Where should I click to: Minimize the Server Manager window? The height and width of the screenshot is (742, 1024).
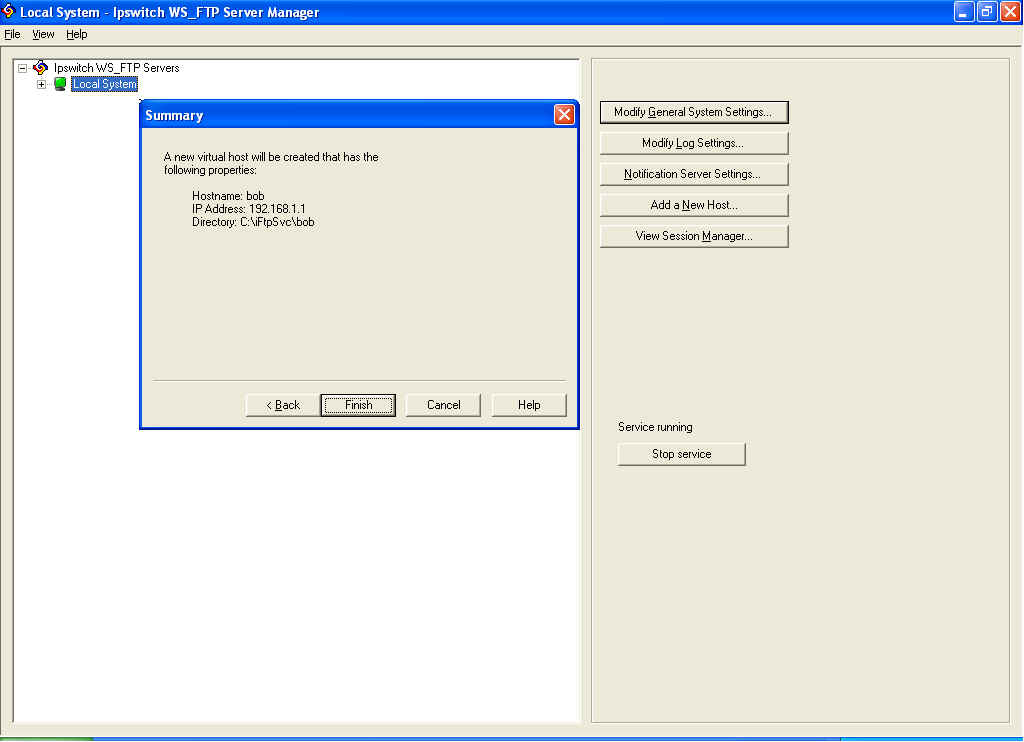coord(963,12)
